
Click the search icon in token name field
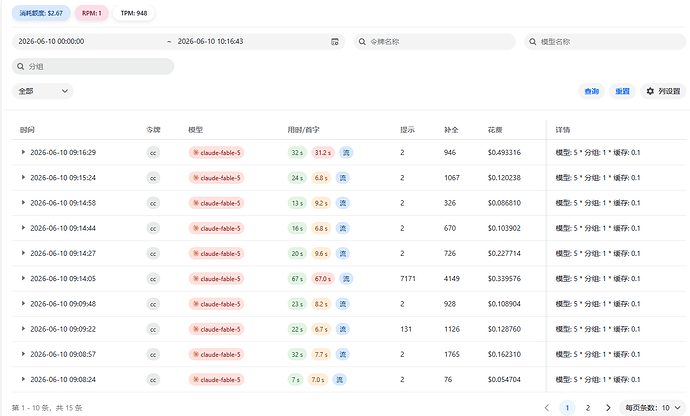coord(362,42)
